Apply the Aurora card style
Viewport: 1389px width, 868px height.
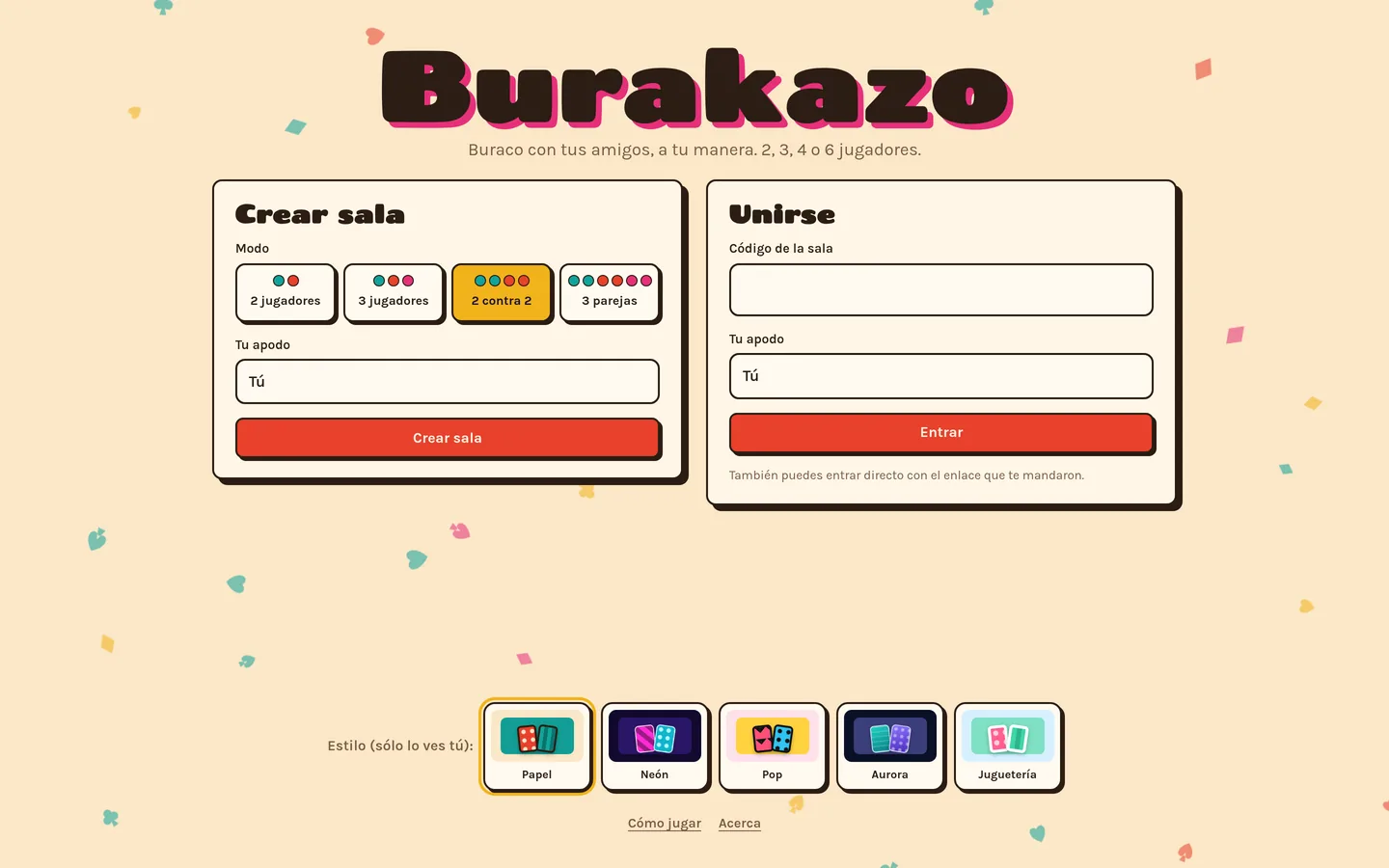tap(890, 746)
